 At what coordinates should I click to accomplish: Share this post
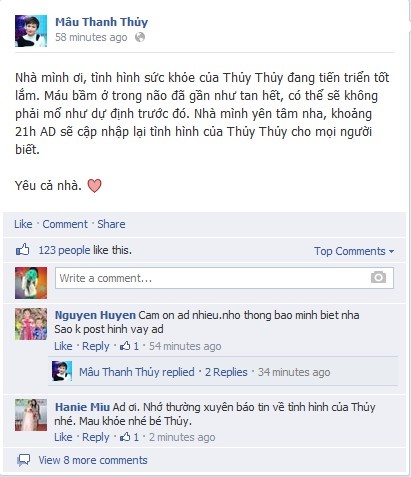(111, 224)
